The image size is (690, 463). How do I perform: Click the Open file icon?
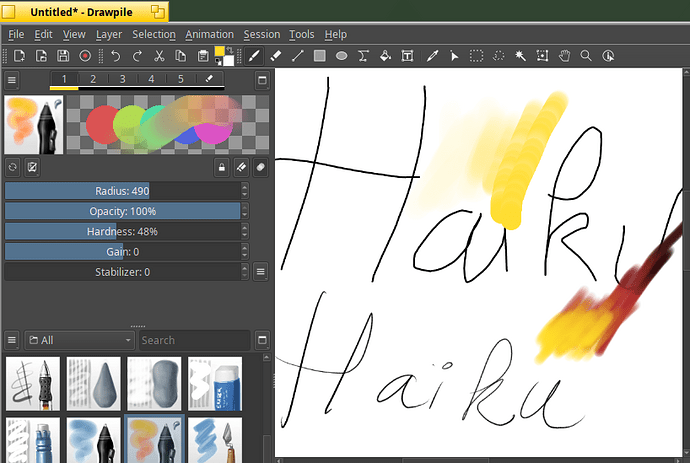click(41, 56)
